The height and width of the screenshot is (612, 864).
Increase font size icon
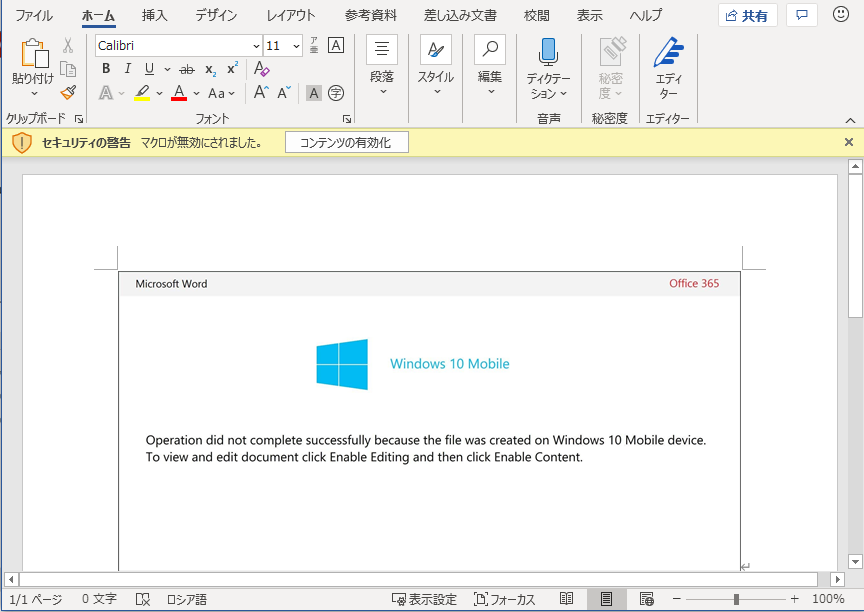tap(261, 92)
